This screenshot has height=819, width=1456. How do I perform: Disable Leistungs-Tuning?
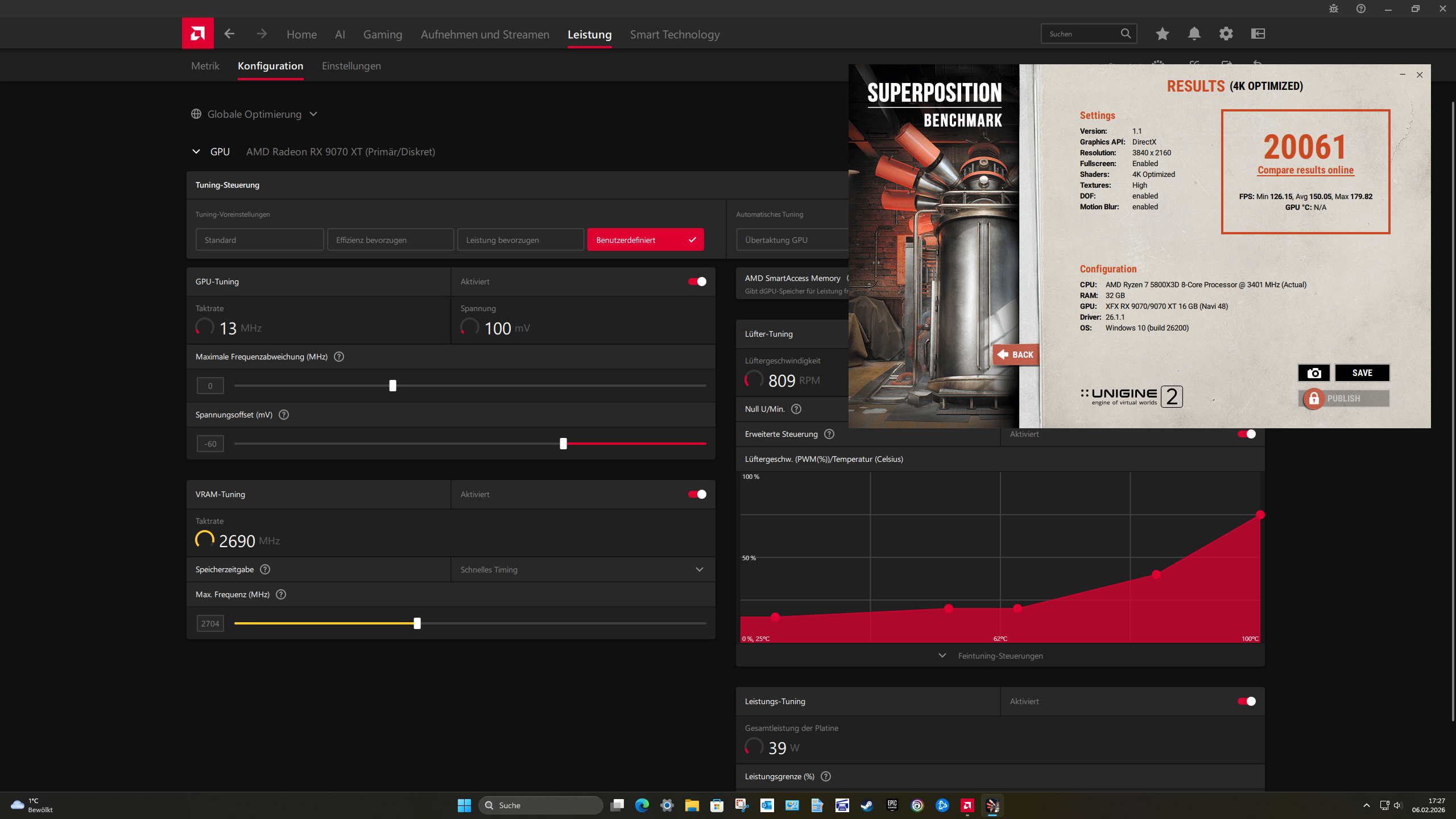tap(1246, 701)
